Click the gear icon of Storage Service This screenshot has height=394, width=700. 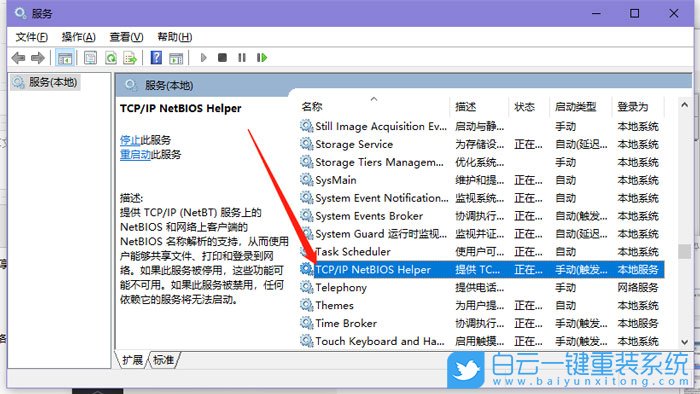(x=306, y=144)
